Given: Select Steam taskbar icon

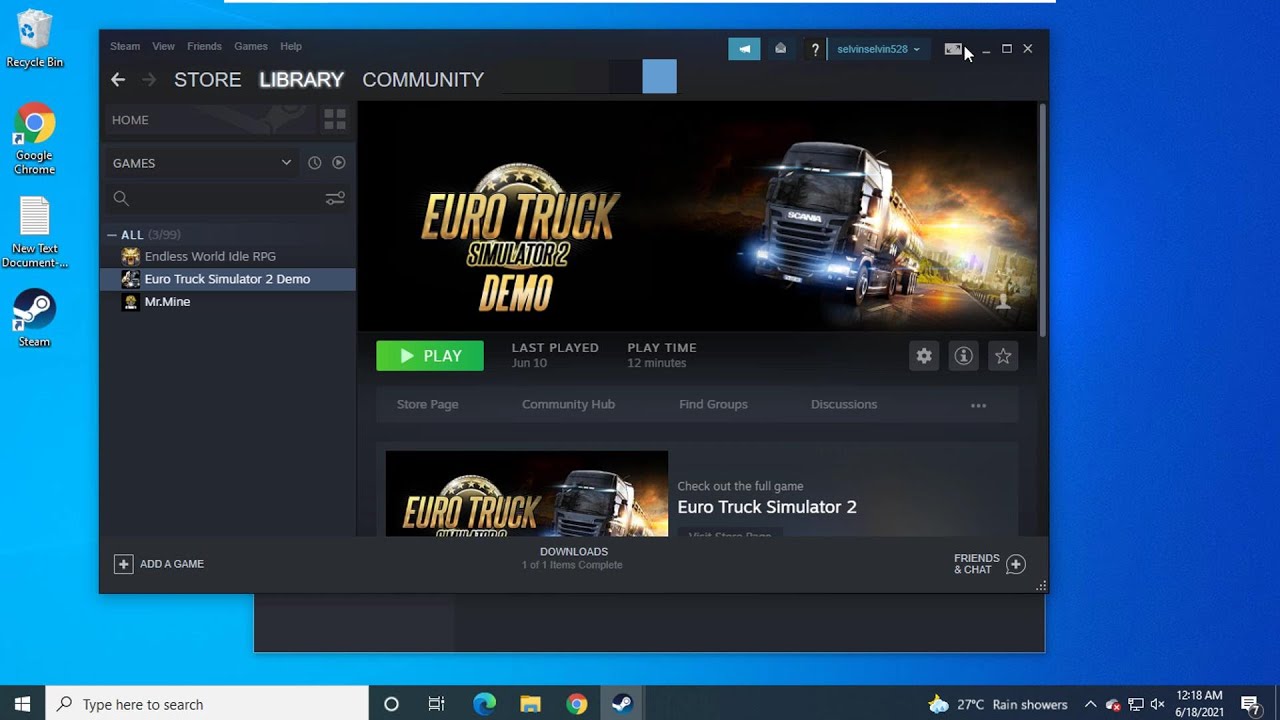Looking at the screenshot, I should pyautogui.click(x=622, y=704).
